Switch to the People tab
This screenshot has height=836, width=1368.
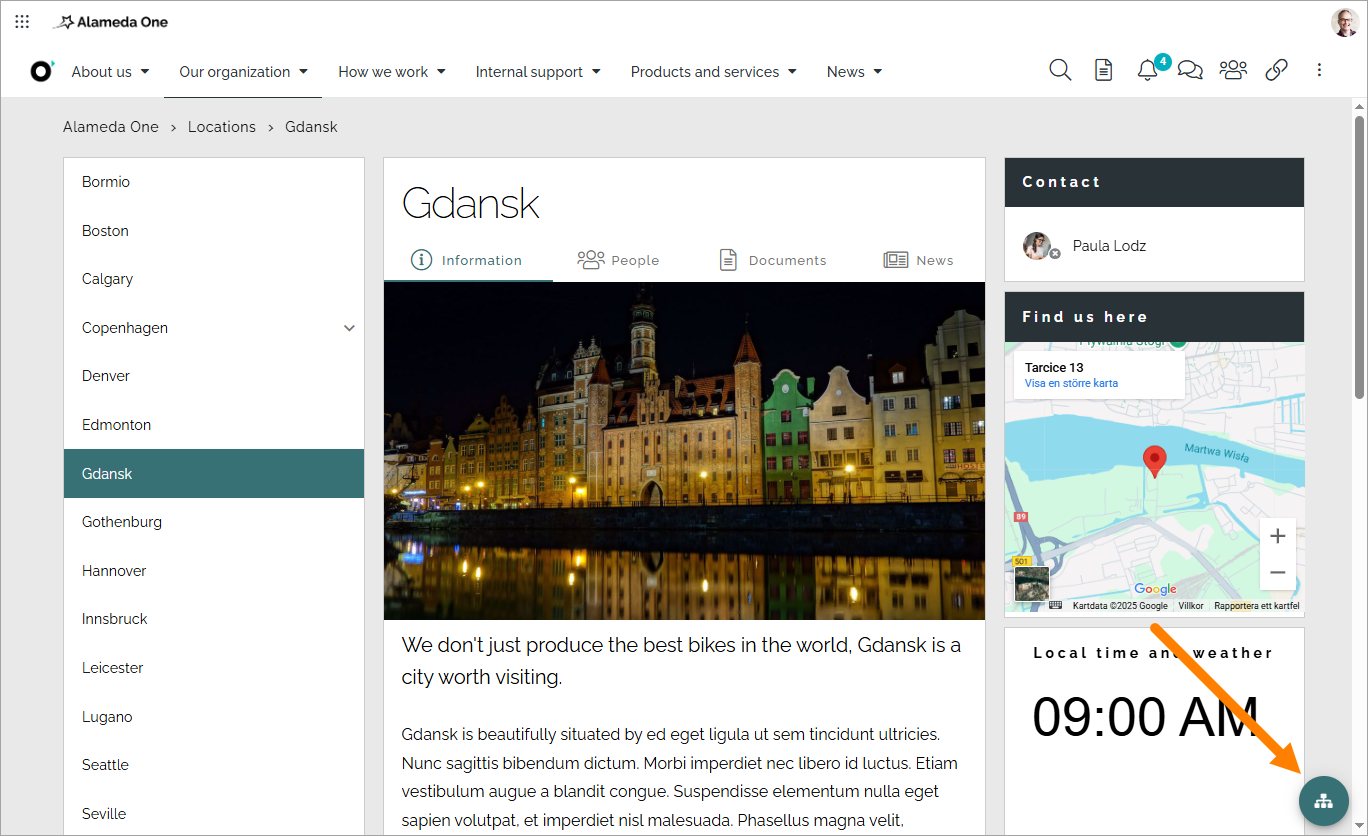(x=618, y=260)
